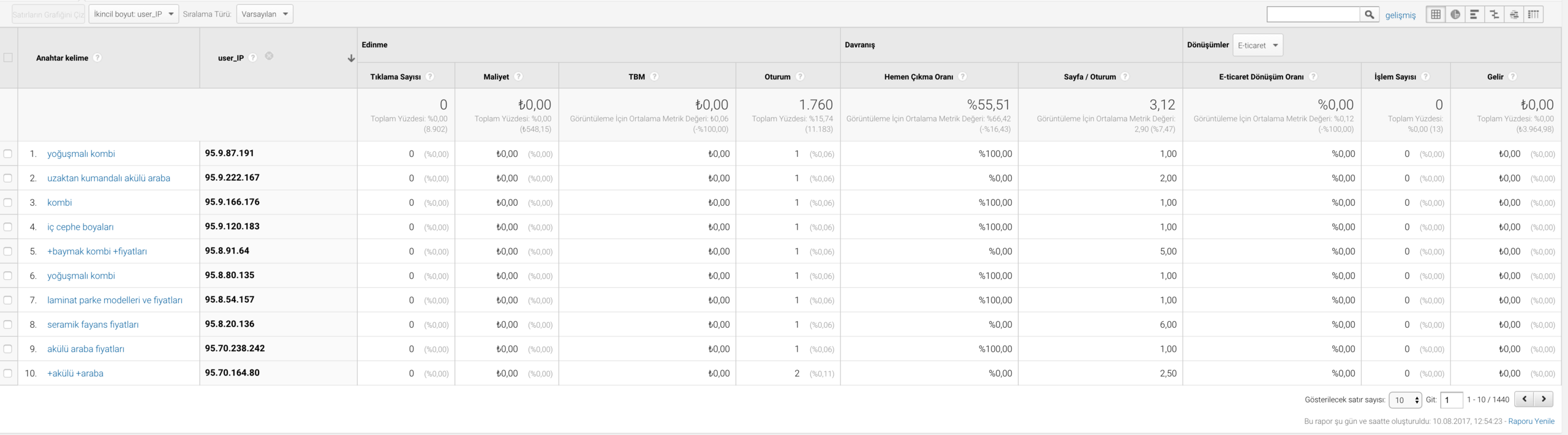Open help for İşlem Sayısı metric
Viewport: 1568px width, 435px height.
pos(1425,77)
